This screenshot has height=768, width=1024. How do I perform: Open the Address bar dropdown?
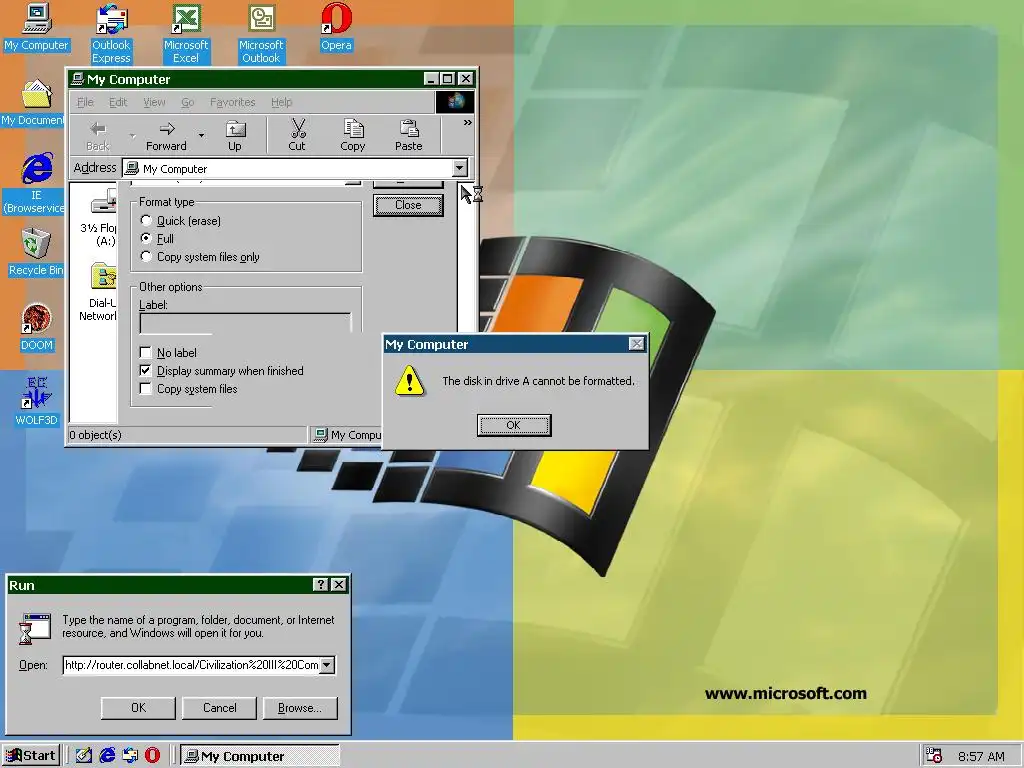point(460,168)
